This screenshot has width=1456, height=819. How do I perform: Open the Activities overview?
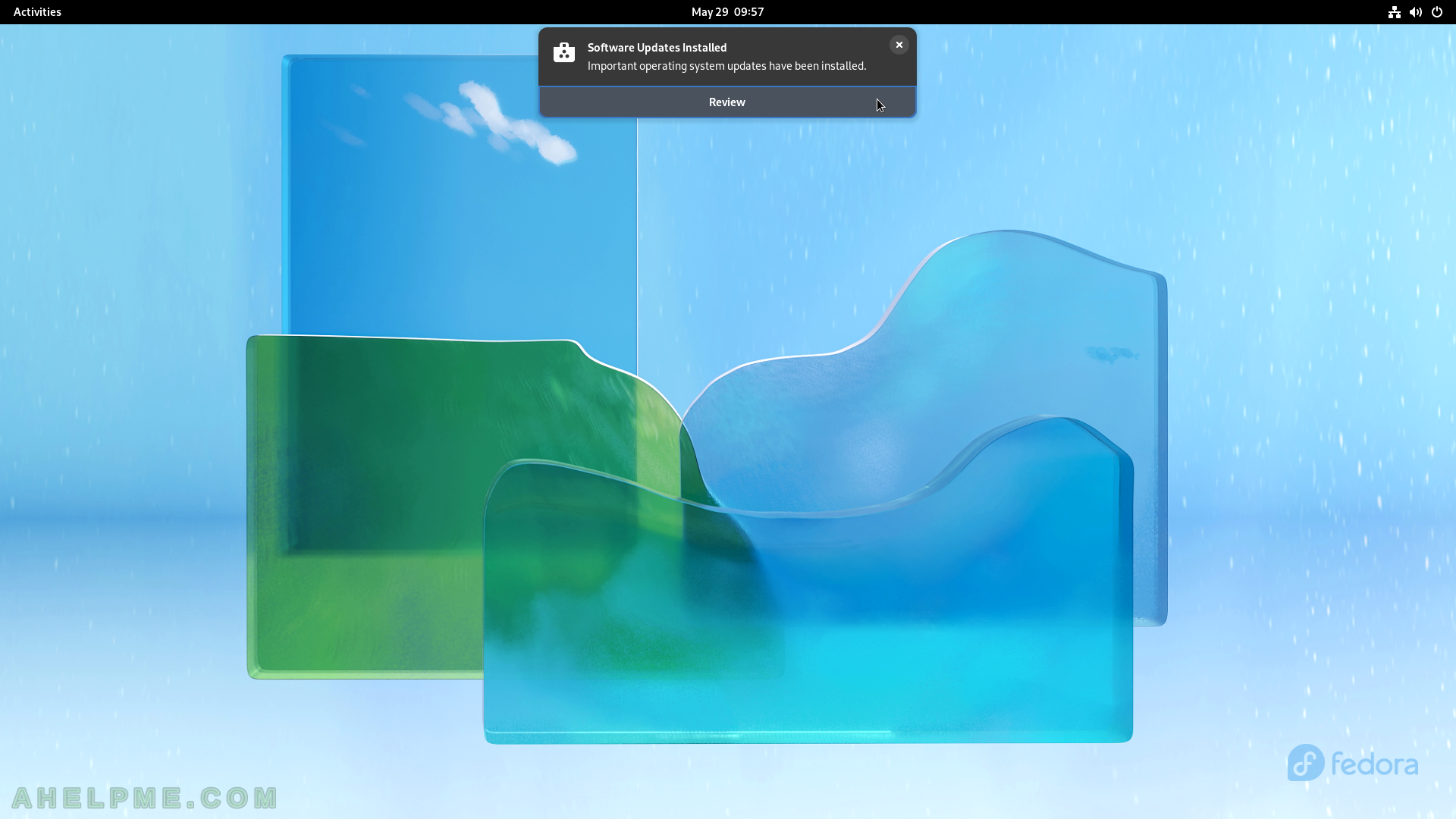pos(37,12)
